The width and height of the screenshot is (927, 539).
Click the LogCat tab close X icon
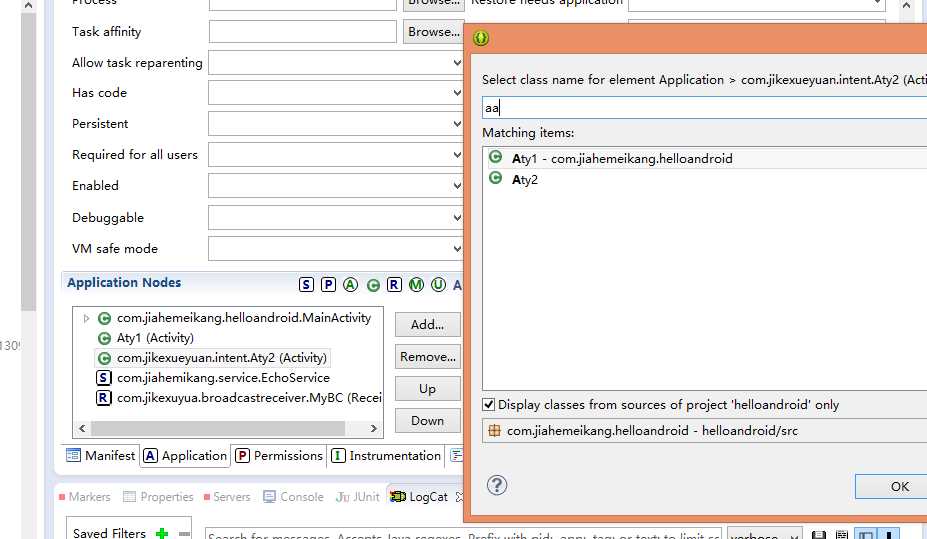pyautogui.click(x=459, y=497)
